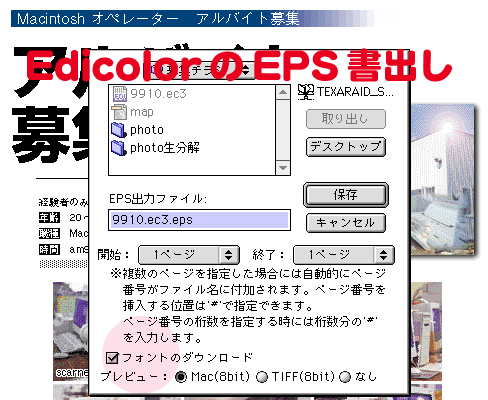The height and width of the screenshot is (400, 488).
Task: Select the なし preview radio button
Action: click(x=345, y=377)
